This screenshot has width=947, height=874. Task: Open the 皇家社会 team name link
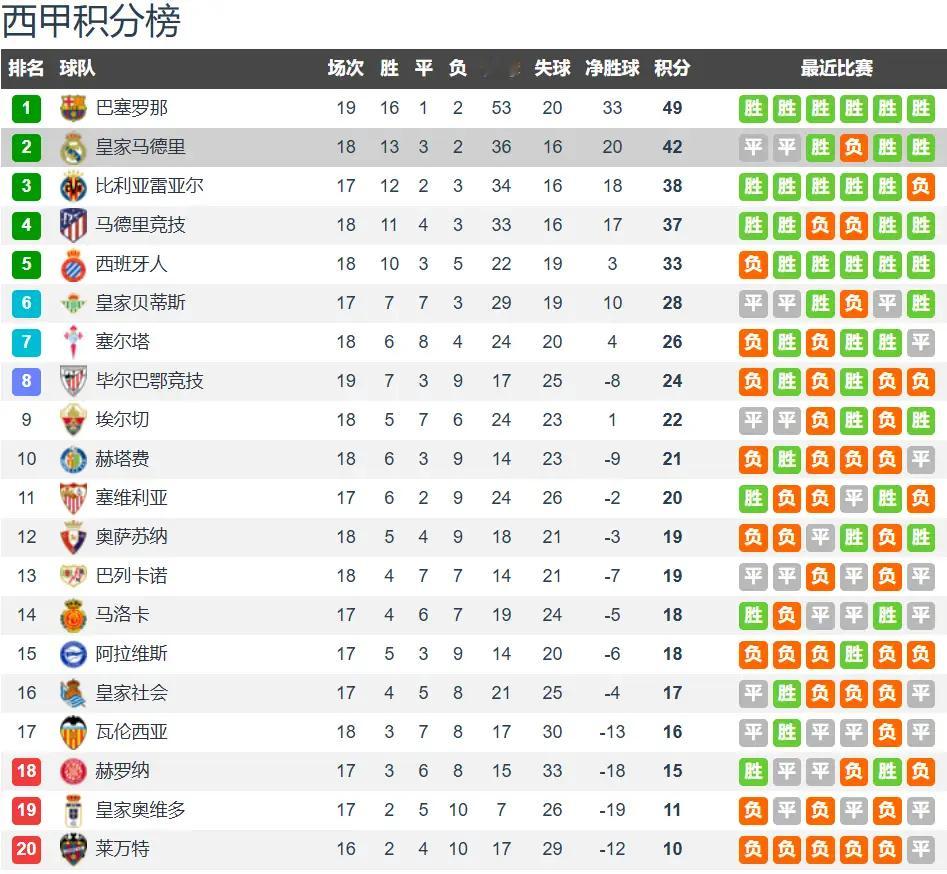(132, 693)
